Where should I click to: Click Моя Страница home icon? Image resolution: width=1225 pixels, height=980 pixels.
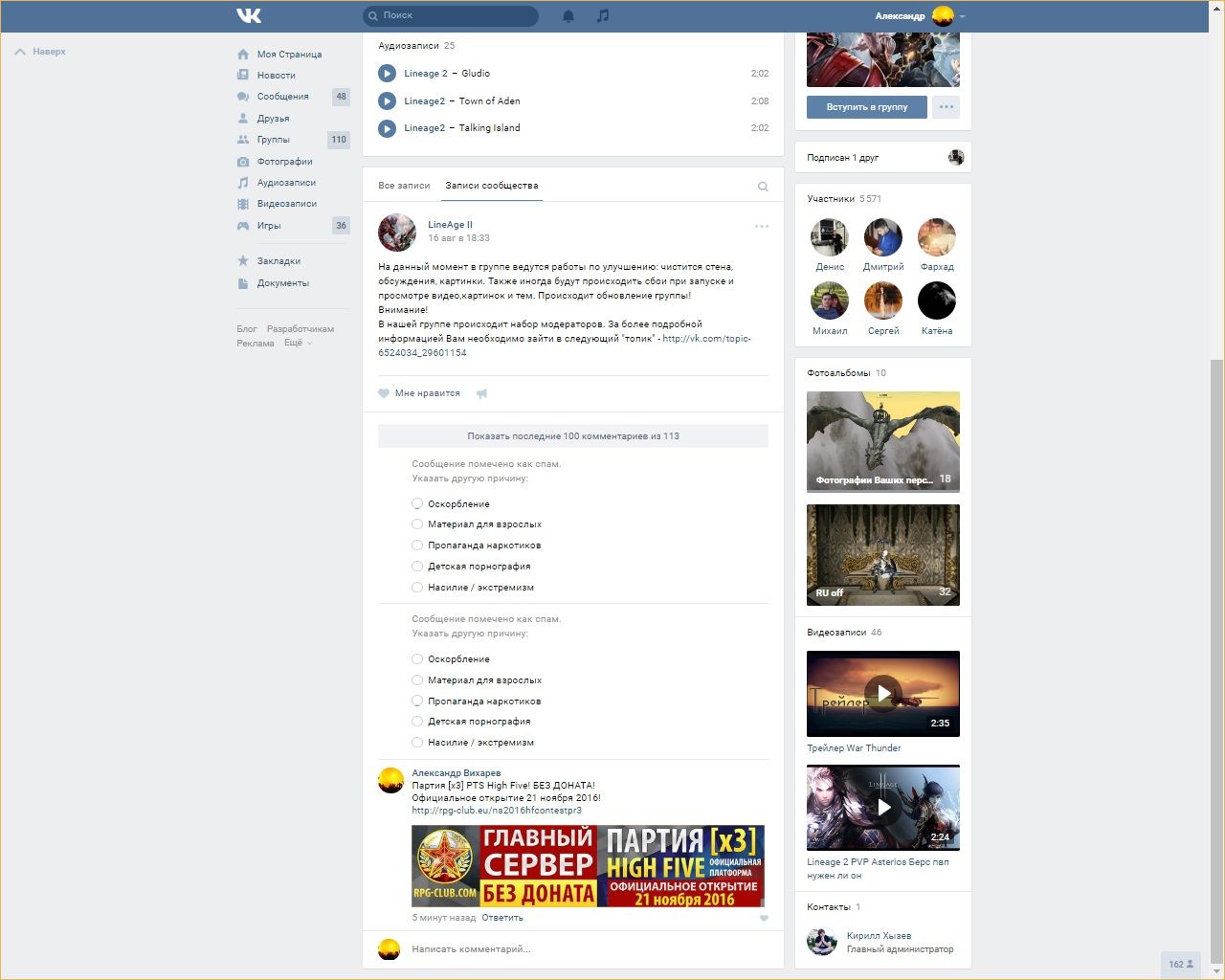(243, 55)
